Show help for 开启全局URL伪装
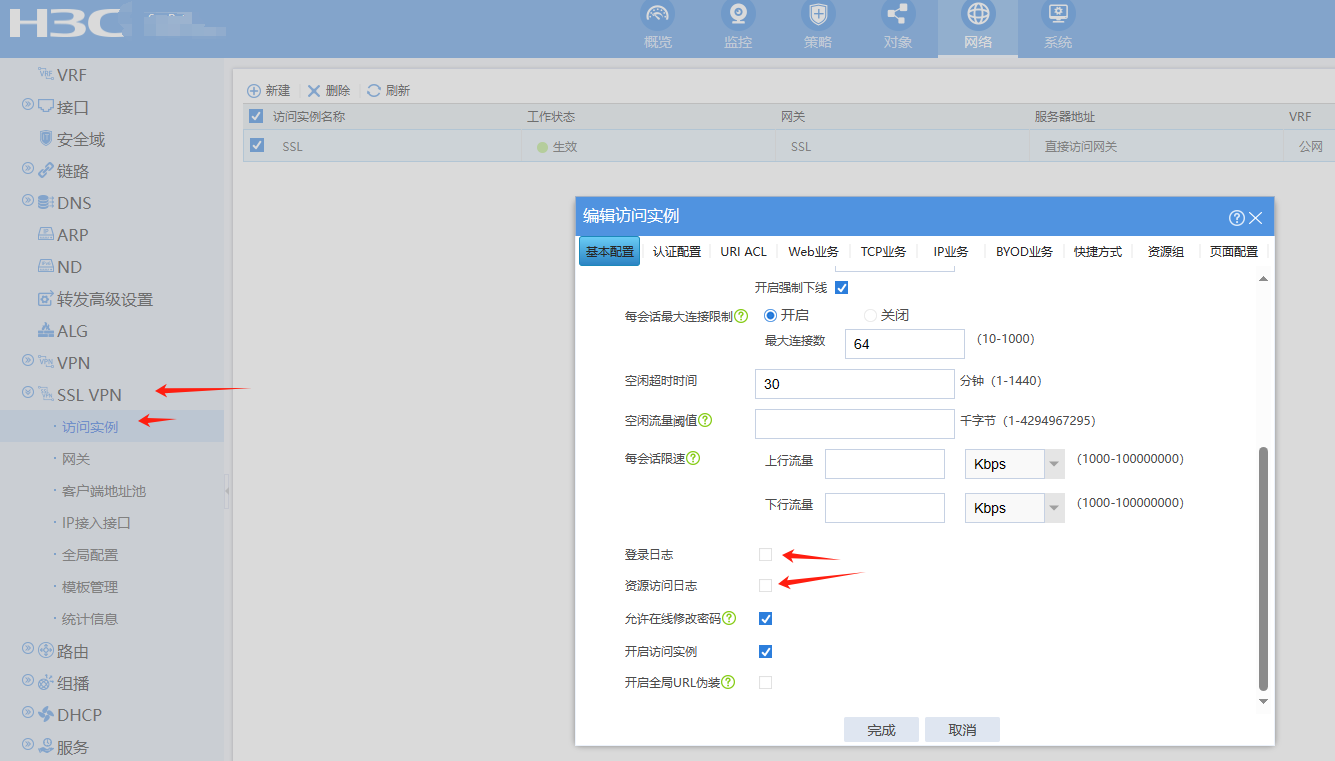 pos(729,682)
